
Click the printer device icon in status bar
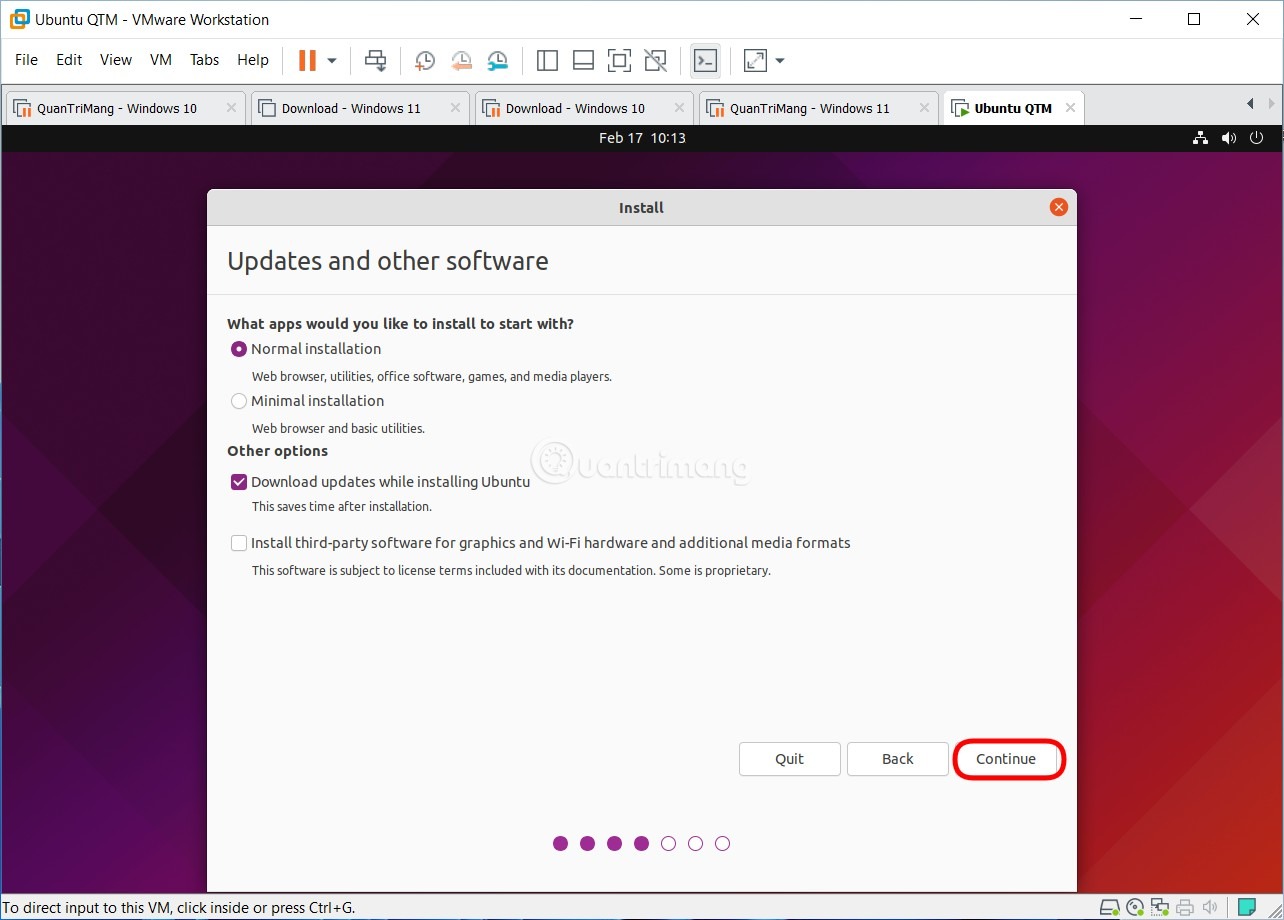click(1185, 908)
